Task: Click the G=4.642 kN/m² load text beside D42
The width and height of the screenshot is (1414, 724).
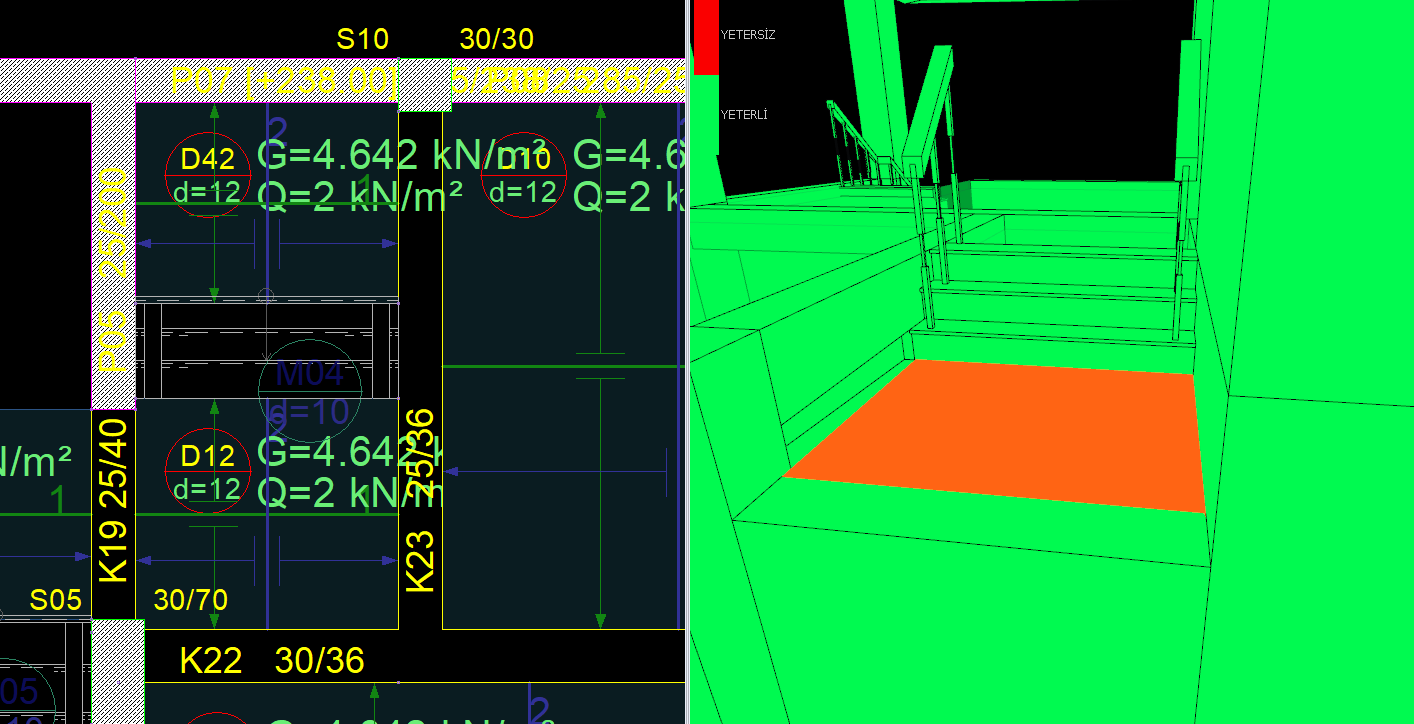Action: pos(360,155)
